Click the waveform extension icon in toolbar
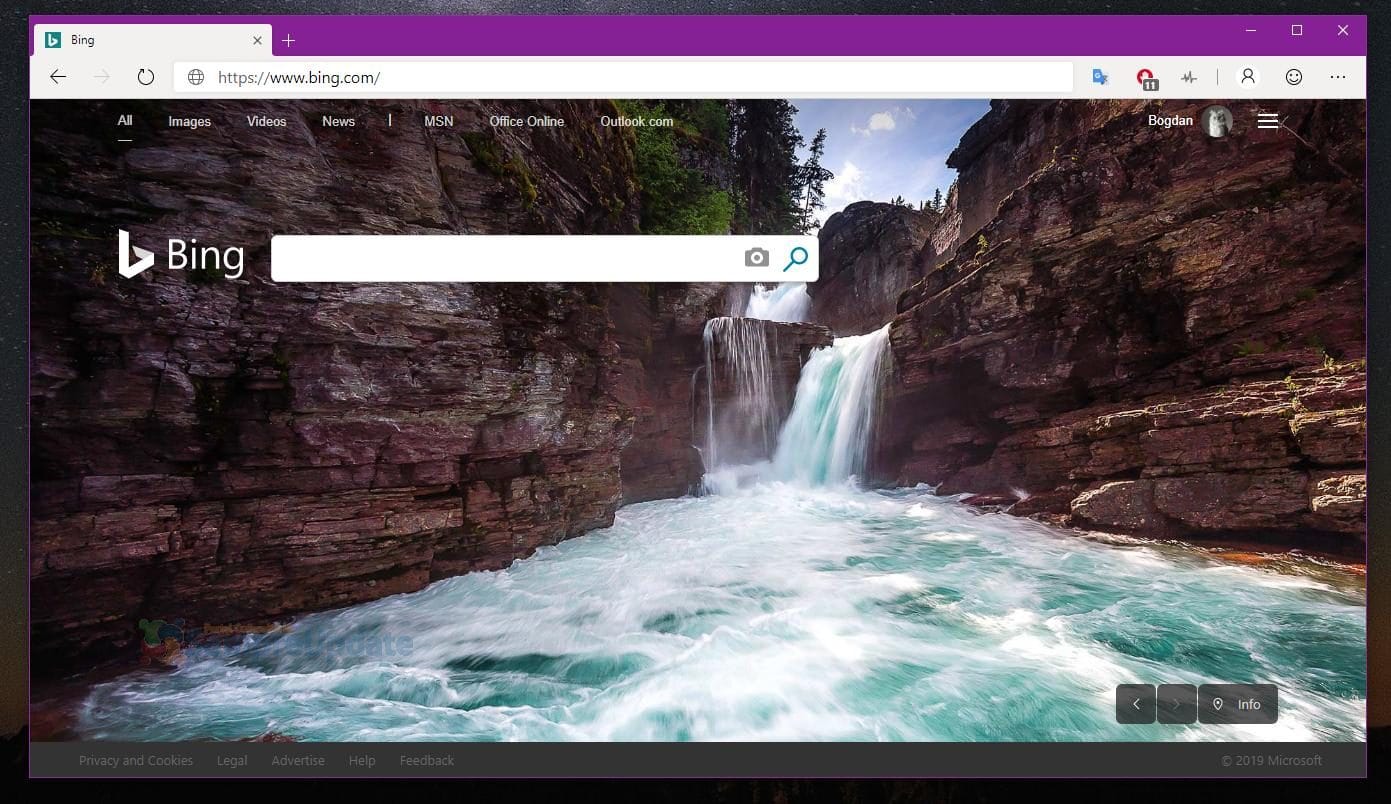 click(1189, 77)
